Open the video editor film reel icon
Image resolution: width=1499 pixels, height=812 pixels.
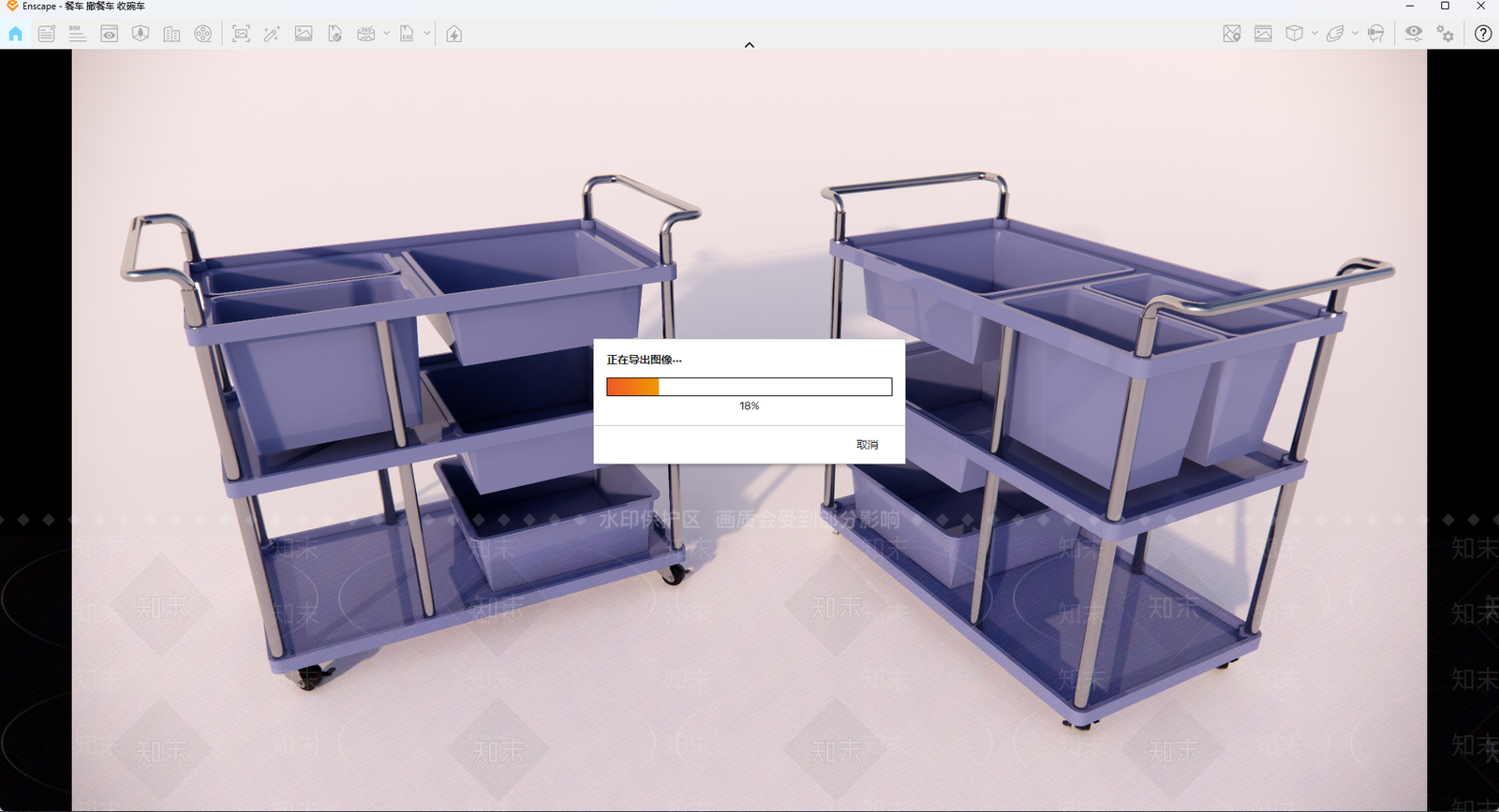coord(203,34)
